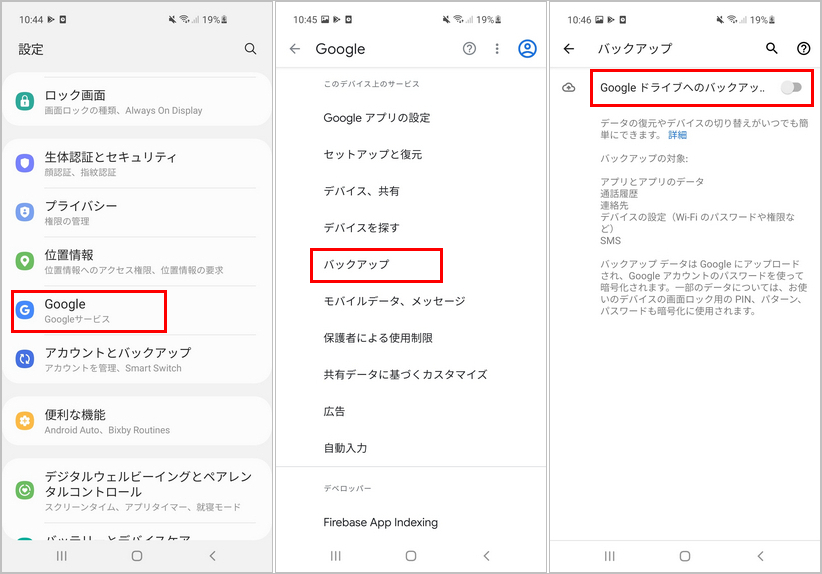Tap the このデバイス上のサービス header
The height and width of the screenshot is (574, 822).
(x=371, y=84)
